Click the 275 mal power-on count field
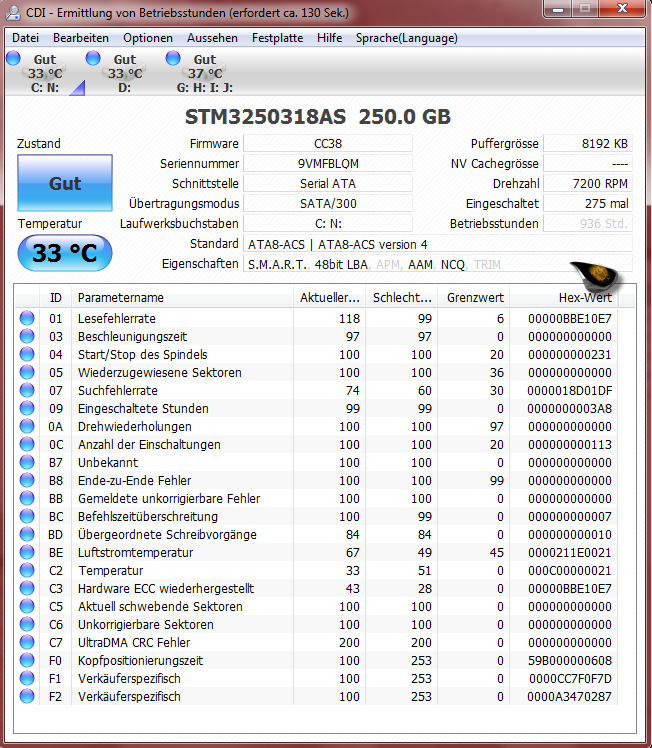The width and height of the screenshot is (652, 748). 588,204
